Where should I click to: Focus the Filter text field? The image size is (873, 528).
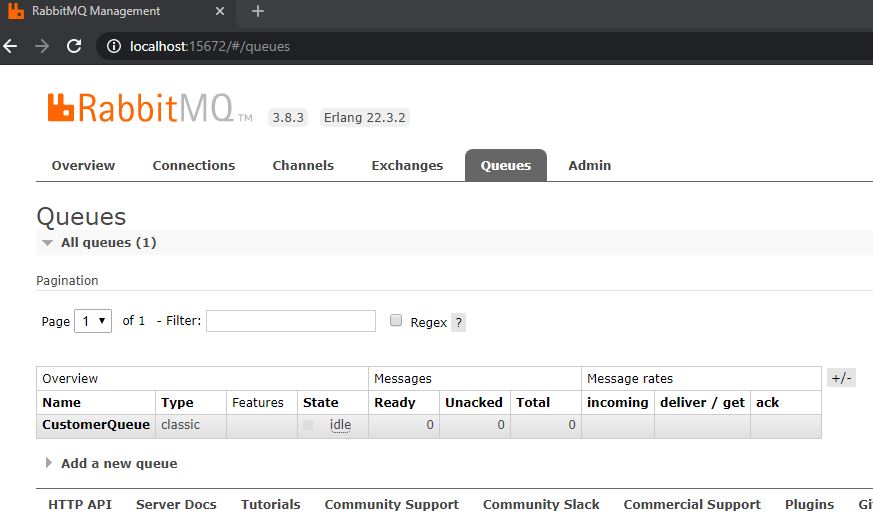point(291,321)
